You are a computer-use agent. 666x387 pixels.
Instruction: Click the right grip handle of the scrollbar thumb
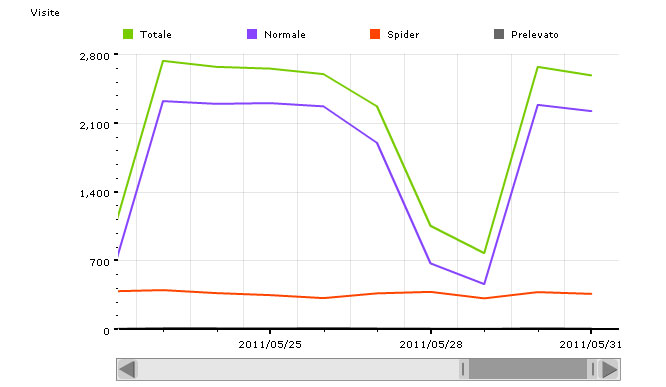point(593,369)
